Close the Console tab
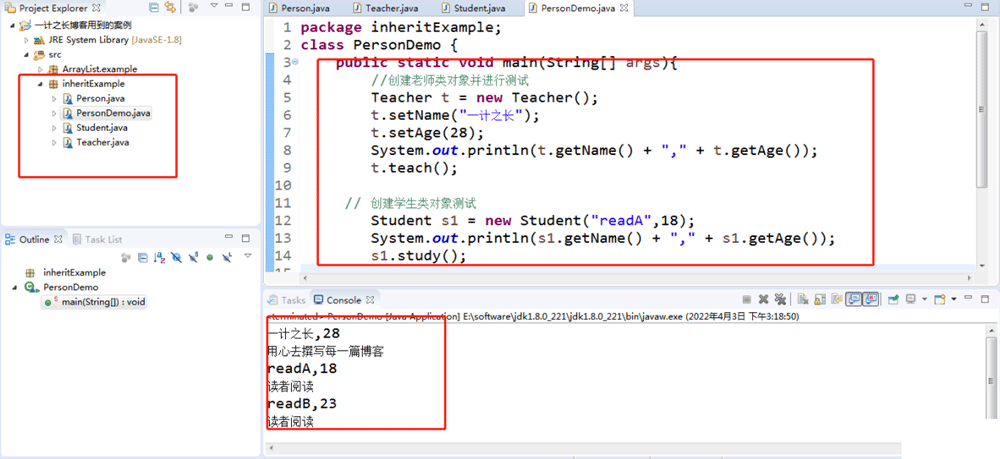 tap(369, 300)
